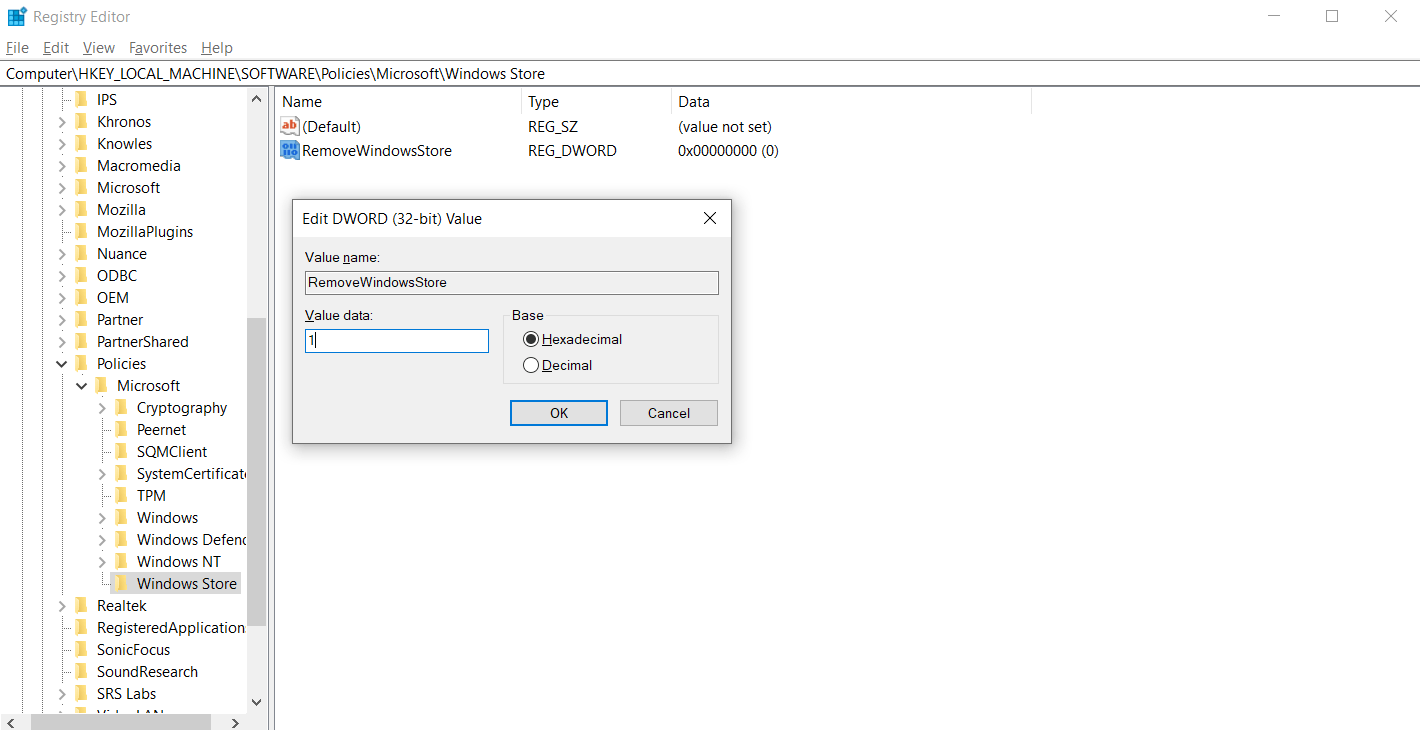Cancel the Edit DWORD dialog
The width and height of the screenshot is (1420, 730).
pyautogui.click(x=669, y=413)
